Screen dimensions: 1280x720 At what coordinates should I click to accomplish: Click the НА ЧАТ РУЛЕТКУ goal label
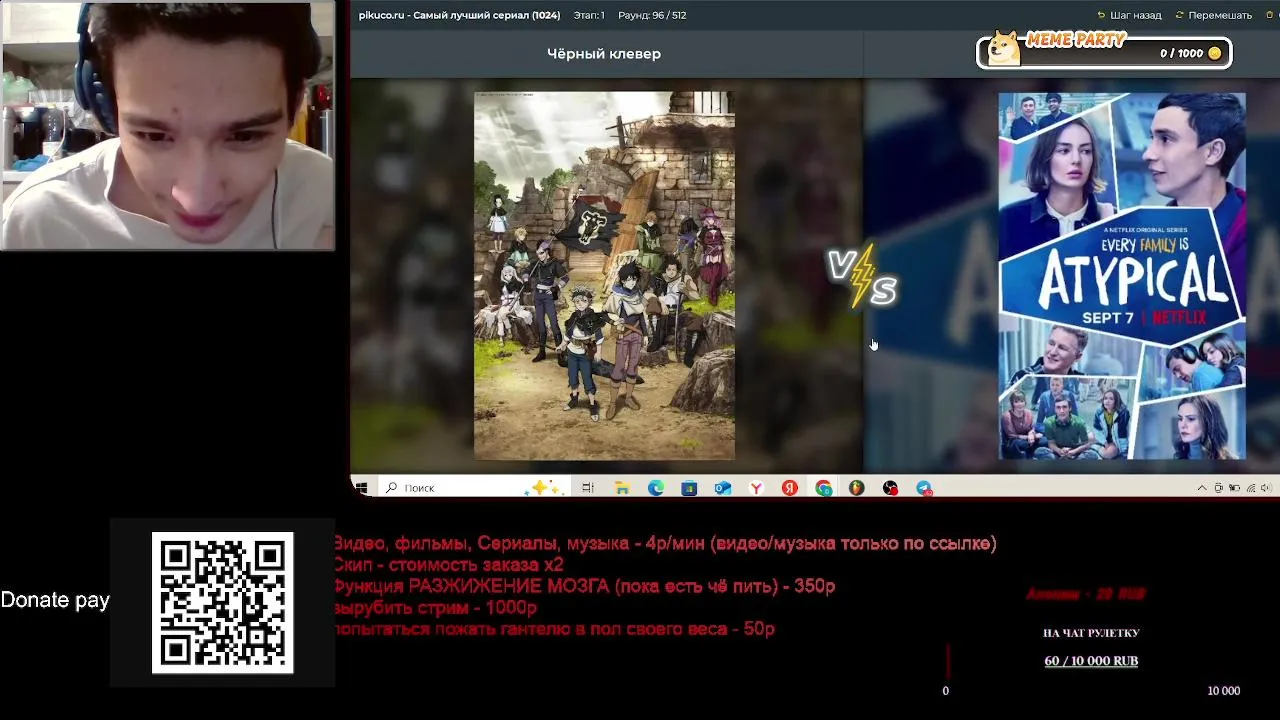click(1091, 633)
